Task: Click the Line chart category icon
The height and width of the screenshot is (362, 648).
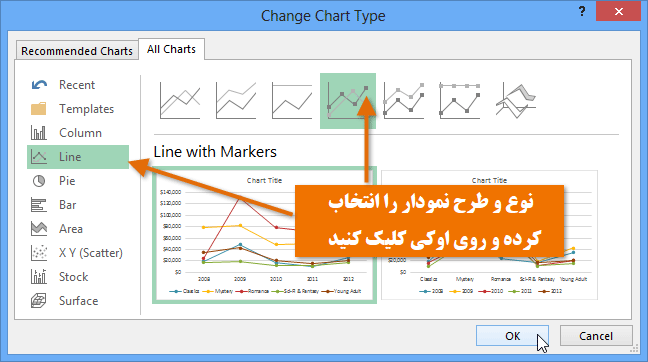Action: [39, 157]
